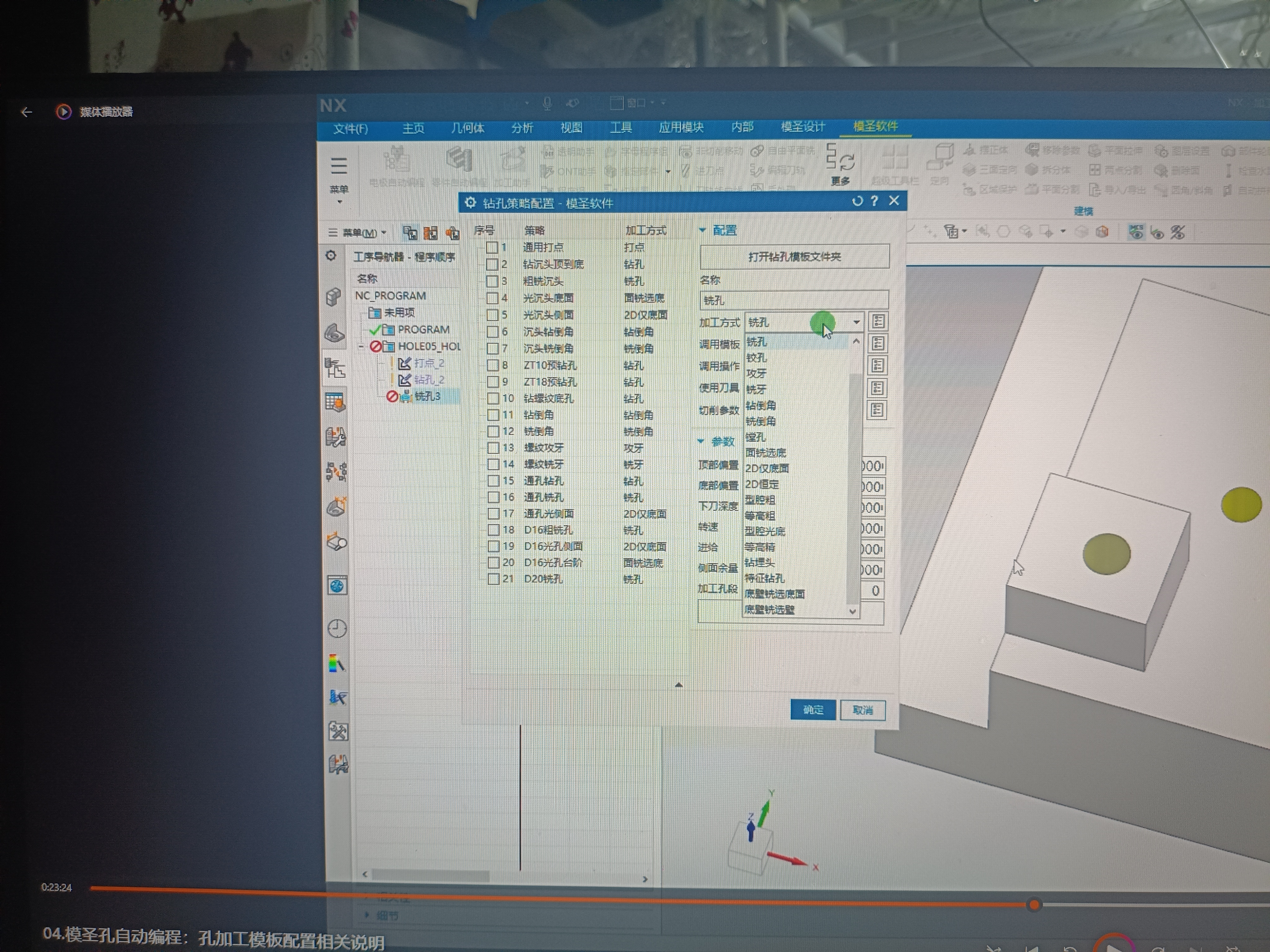1270x952 pixels.
Task: Click the list icon beside 切削参数
Action: [x=877, y=410]
